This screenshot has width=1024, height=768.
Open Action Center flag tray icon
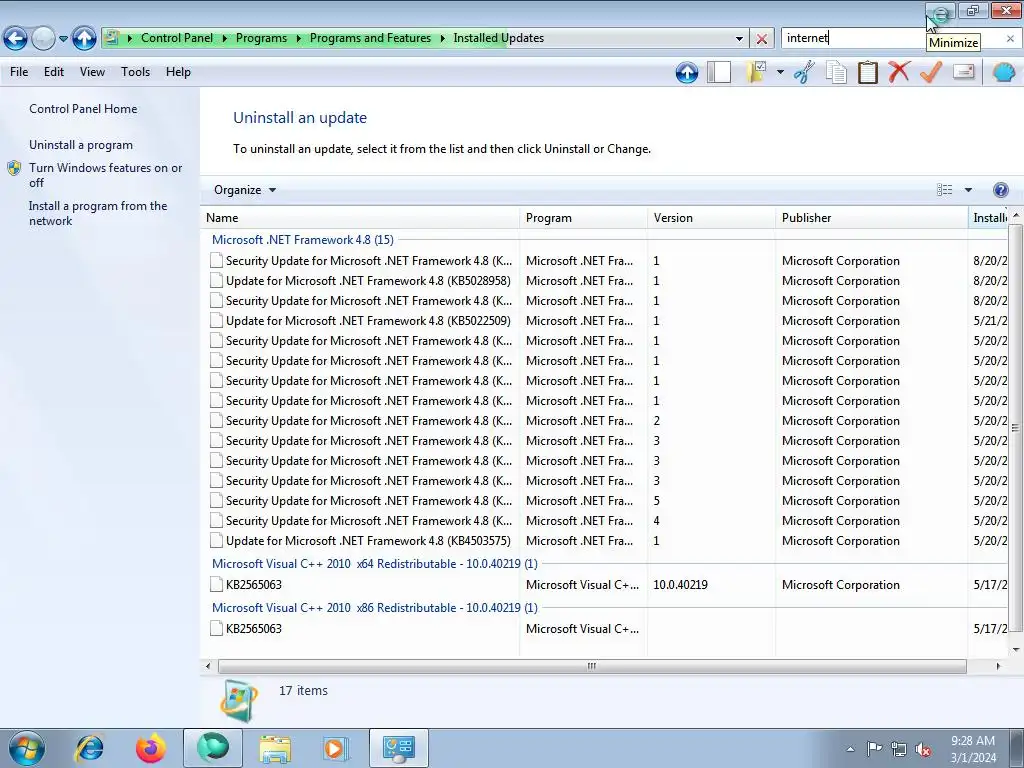pyautogui.click(x=874, y=748)
